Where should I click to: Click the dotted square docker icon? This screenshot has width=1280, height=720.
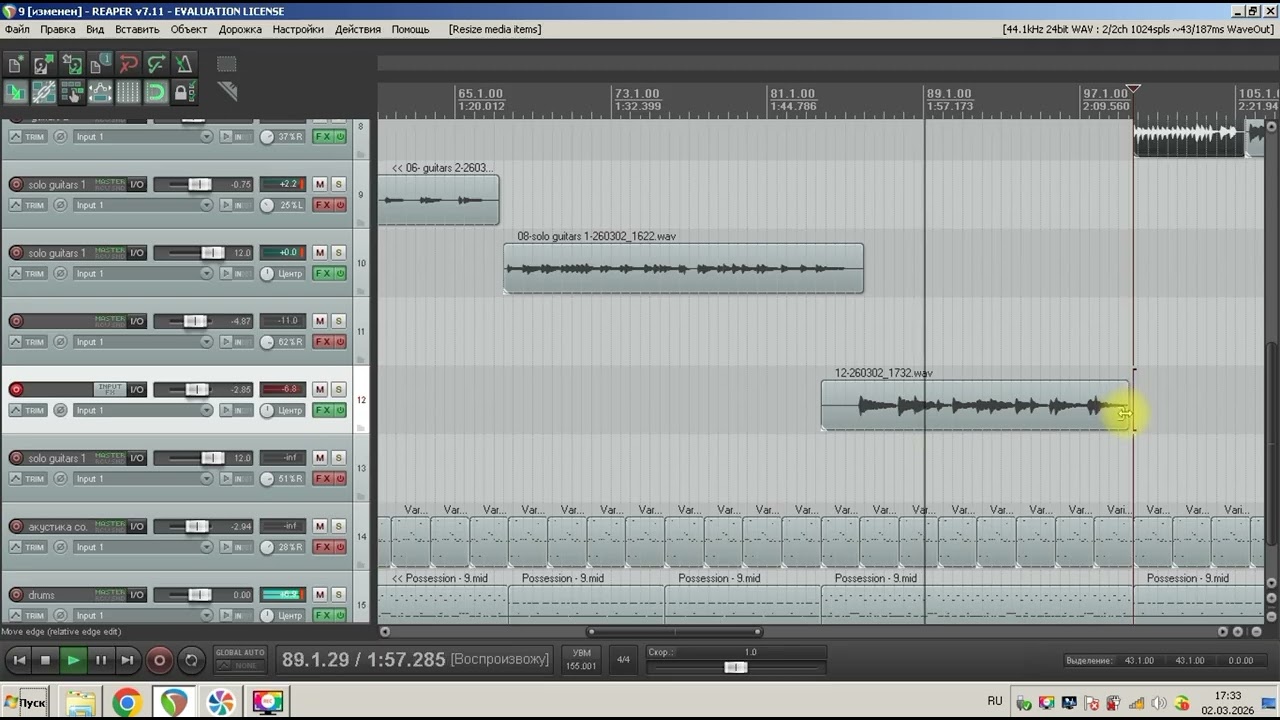click(x=227, y=65)
